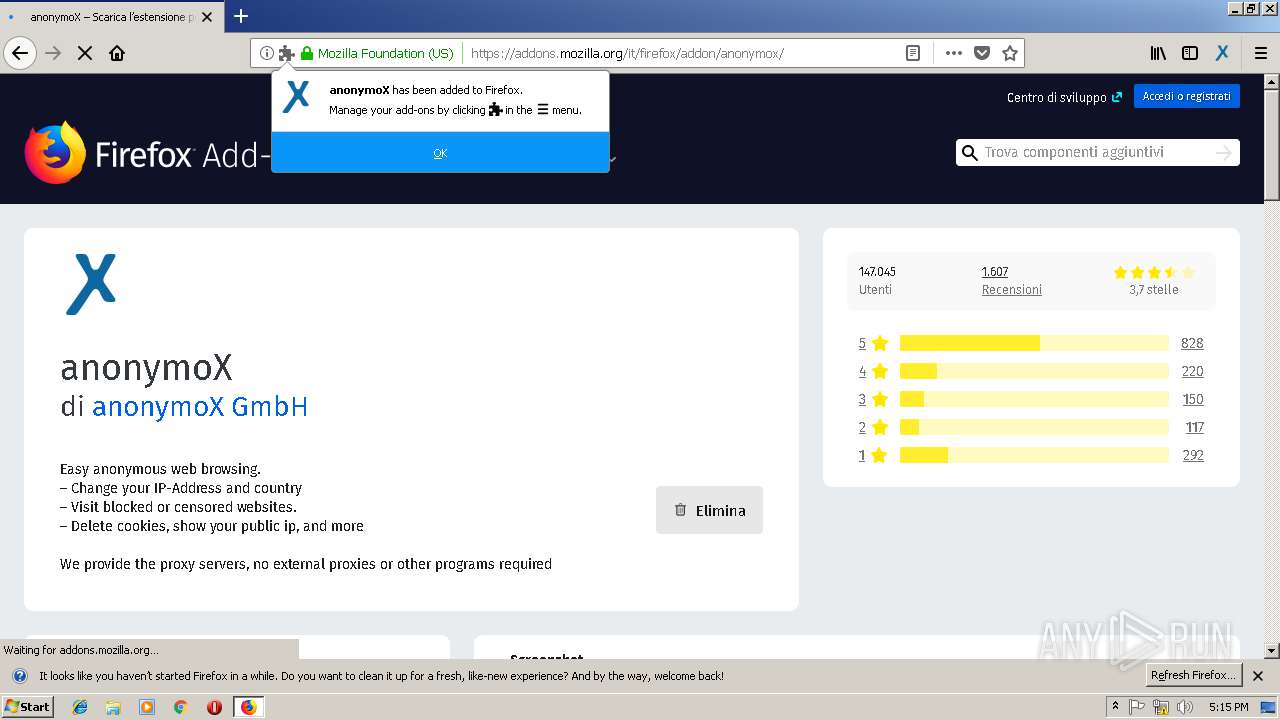
Task: Click the 5-star rating progress bar
Action: coord(1034,343)
